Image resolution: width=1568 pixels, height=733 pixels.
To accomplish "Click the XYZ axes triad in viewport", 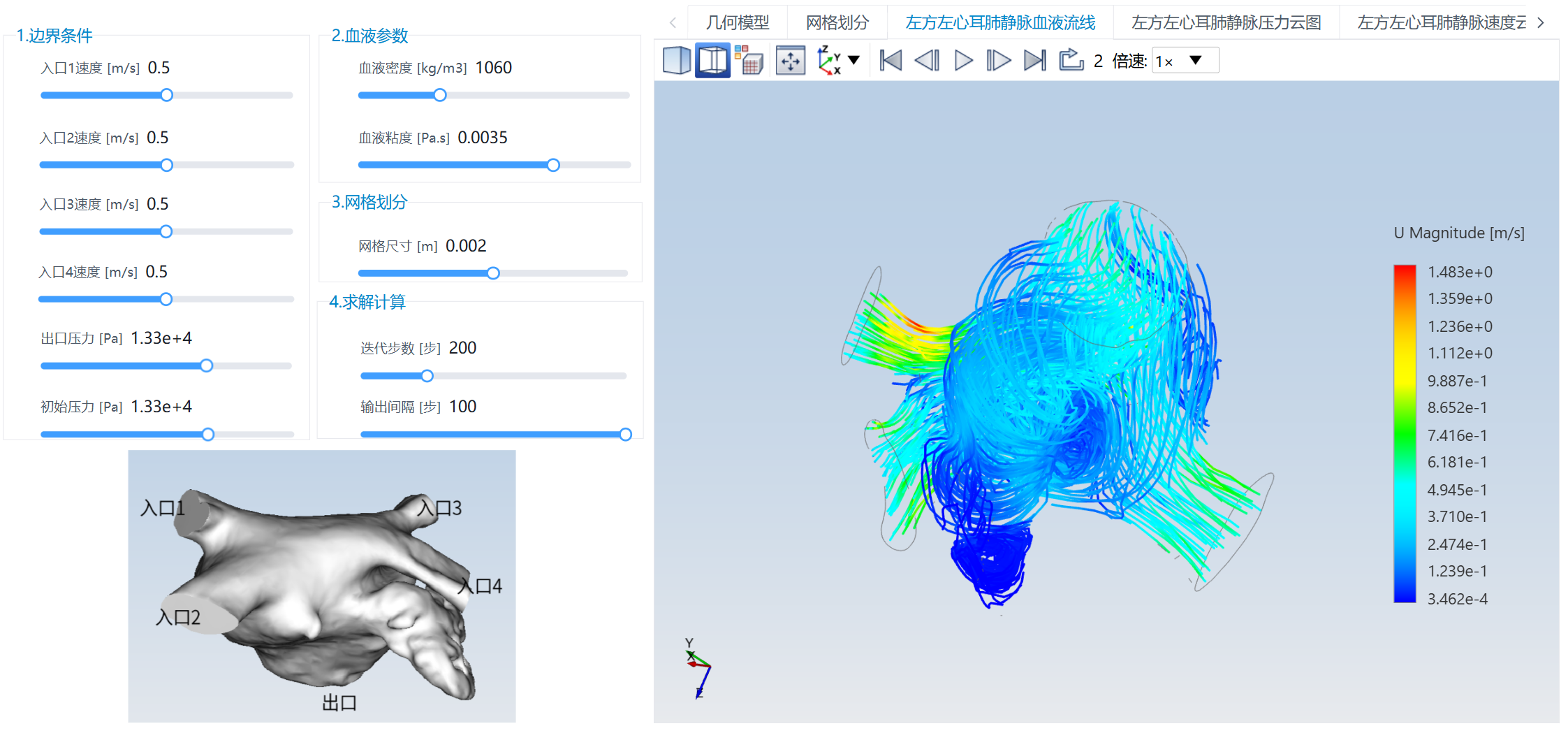I will 697,667.
